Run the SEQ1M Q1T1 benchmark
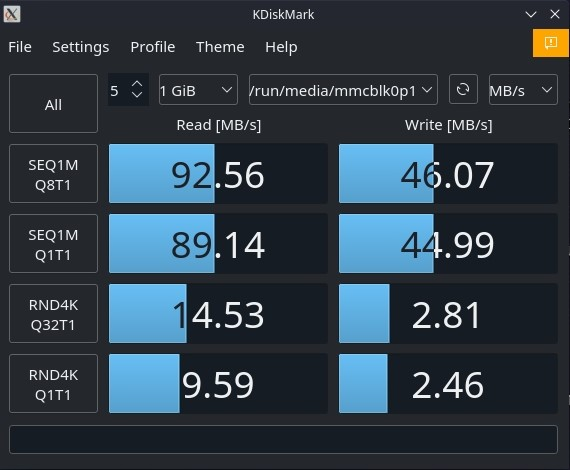 coord(53,244)
